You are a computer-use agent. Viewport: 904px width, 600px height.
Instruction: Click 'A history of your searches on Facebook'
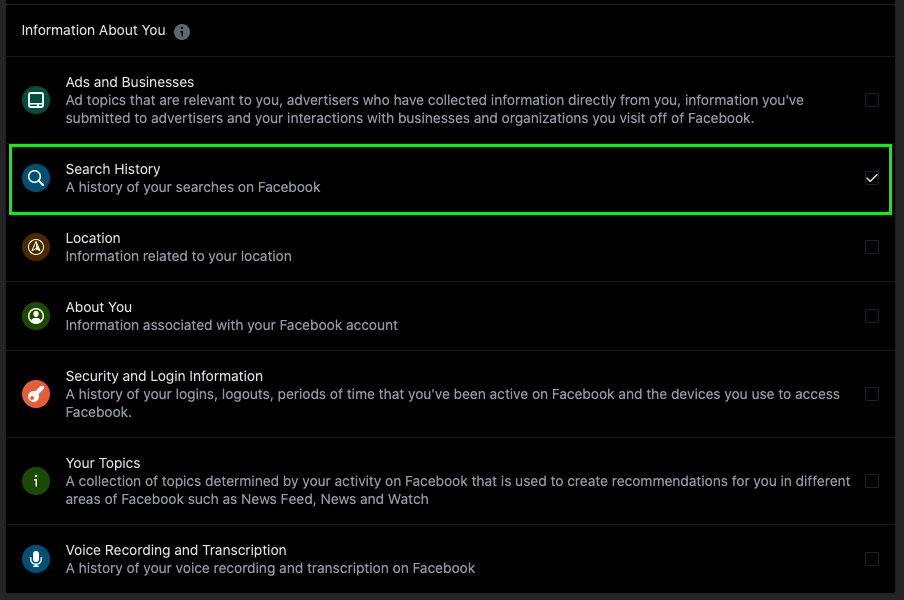(193, 187)
